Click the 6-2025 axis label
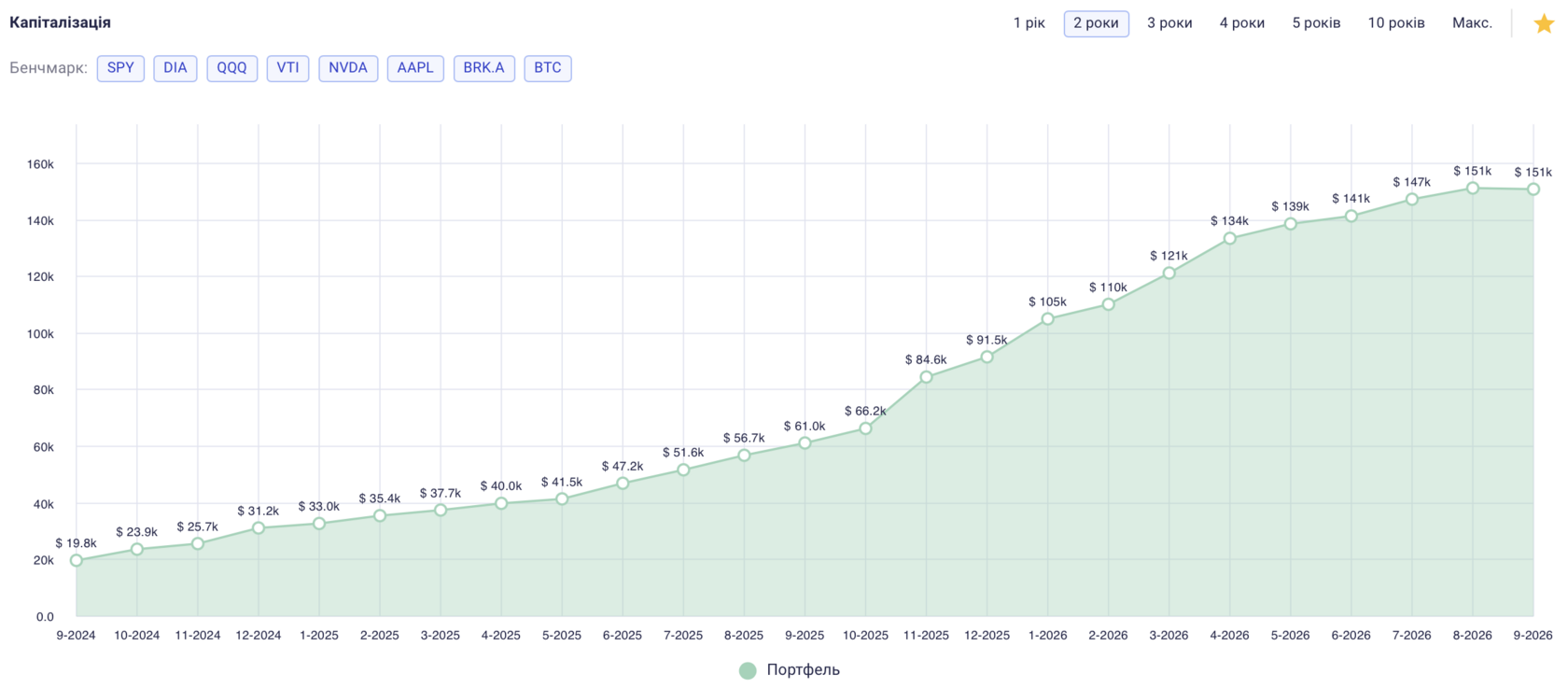The height and width of the screenshot is (688, 1568). pyautogui.click(x=623, y=636)
